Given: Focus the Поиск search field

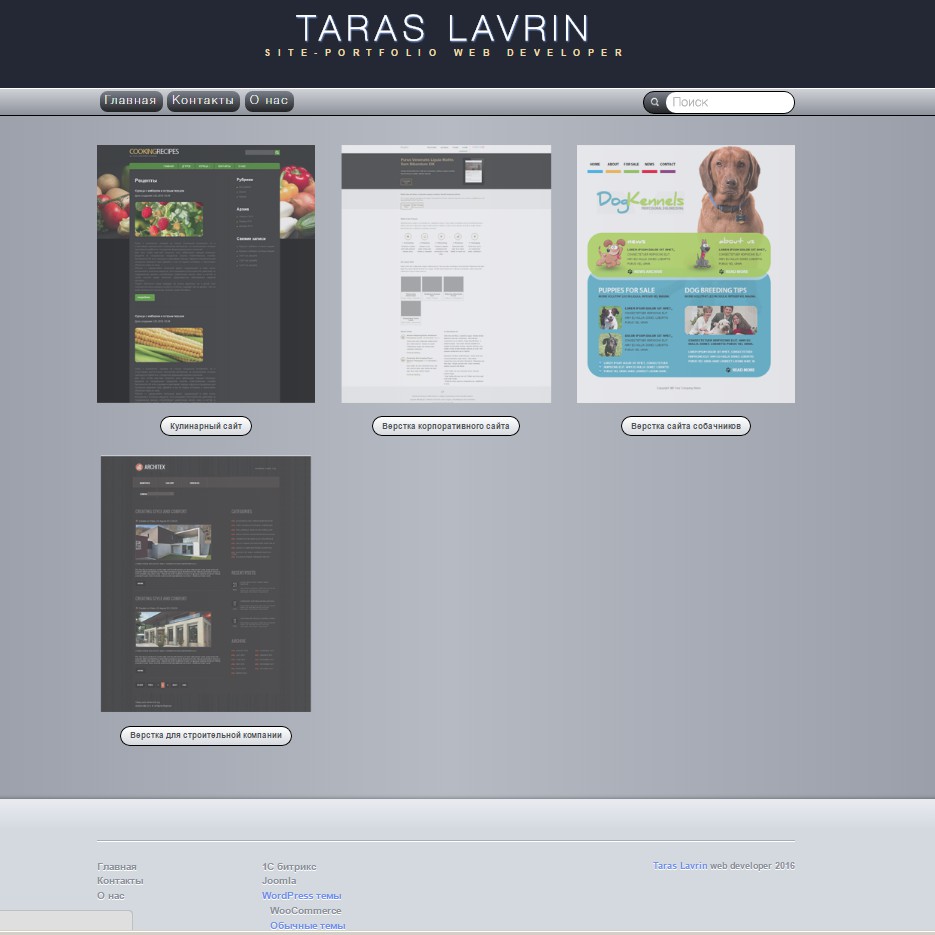Looking at the screenshot, I should pyautogui.click(x=729, y=102).
